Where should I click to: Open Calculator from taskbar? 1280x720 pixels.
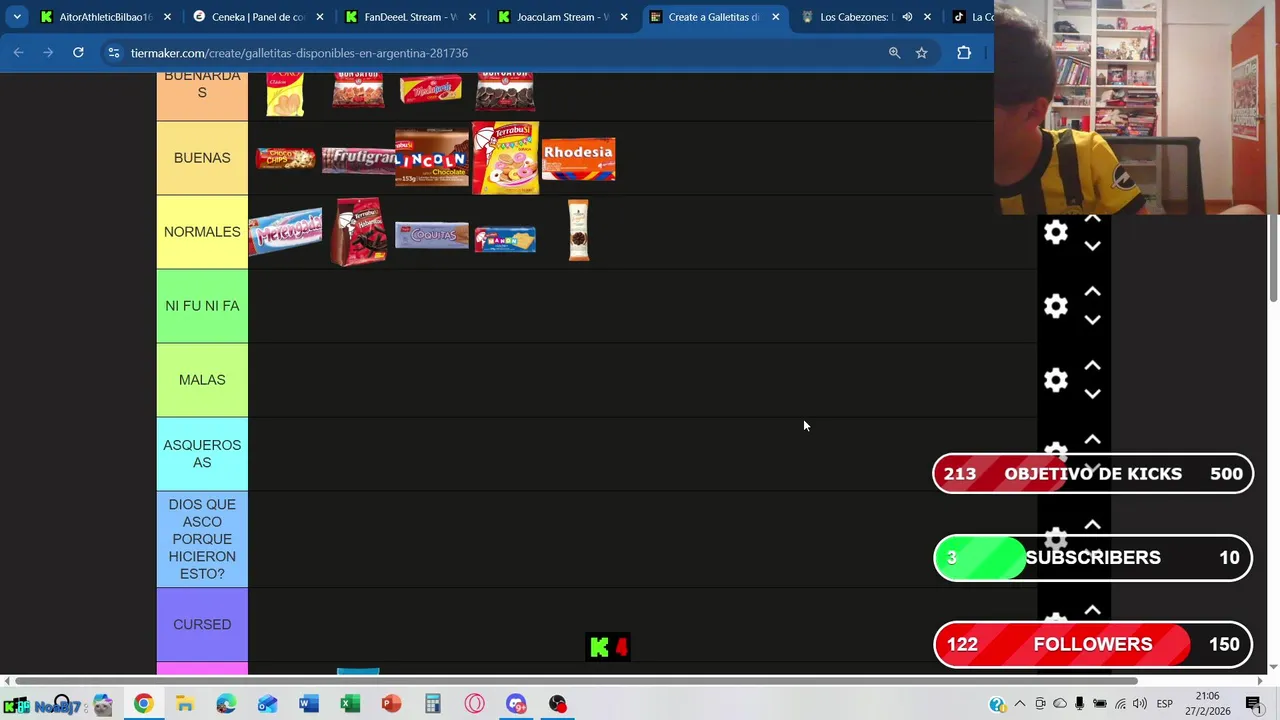tap(433, 704)
